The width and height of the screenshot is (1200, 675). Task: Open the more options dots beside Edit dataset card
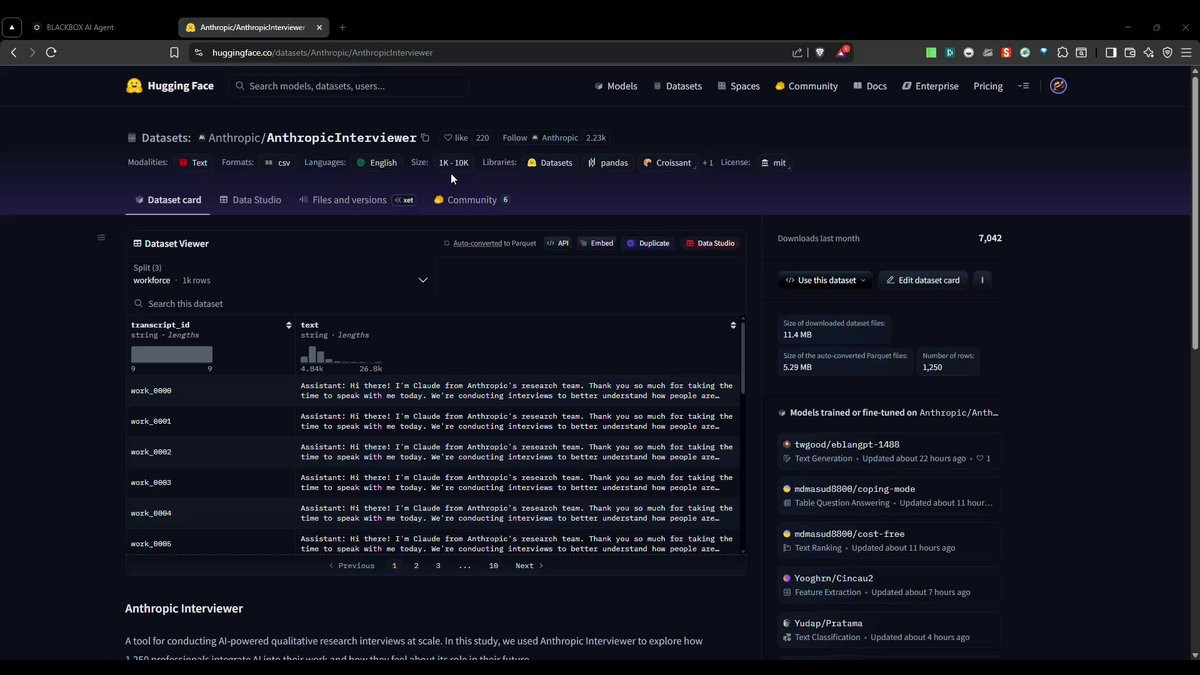[x=982, y=280]
